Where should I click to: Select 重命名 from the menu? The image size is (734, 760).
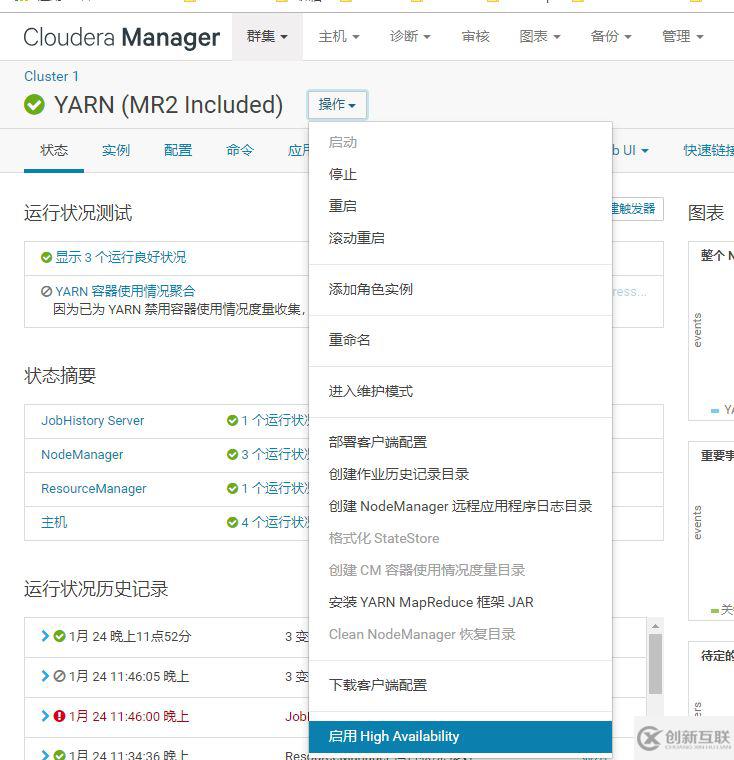(x=460, y=340)
